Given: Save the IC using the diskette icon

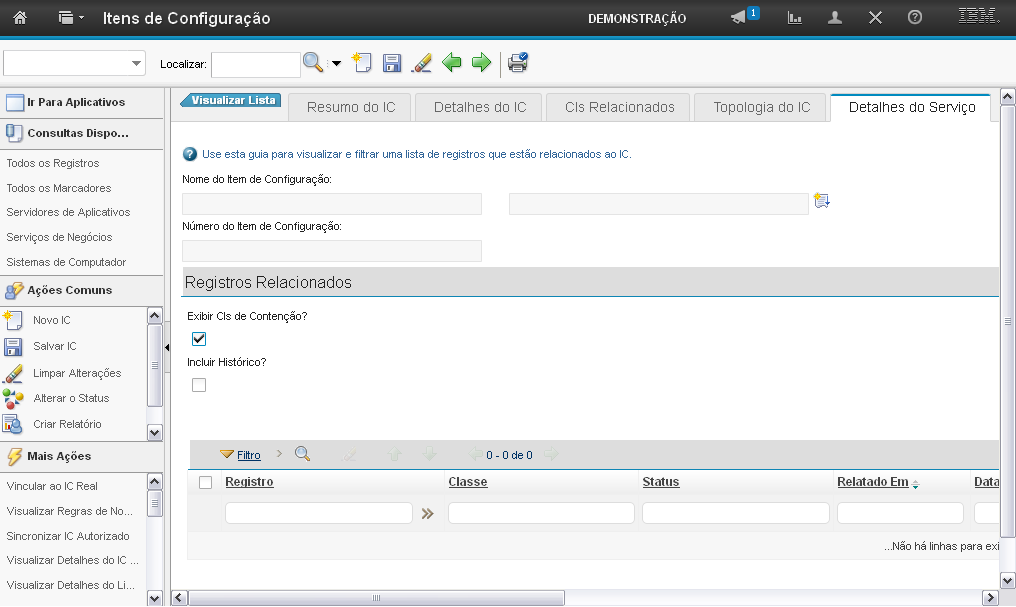Looking at the screenshot, I should click(392, 63).
